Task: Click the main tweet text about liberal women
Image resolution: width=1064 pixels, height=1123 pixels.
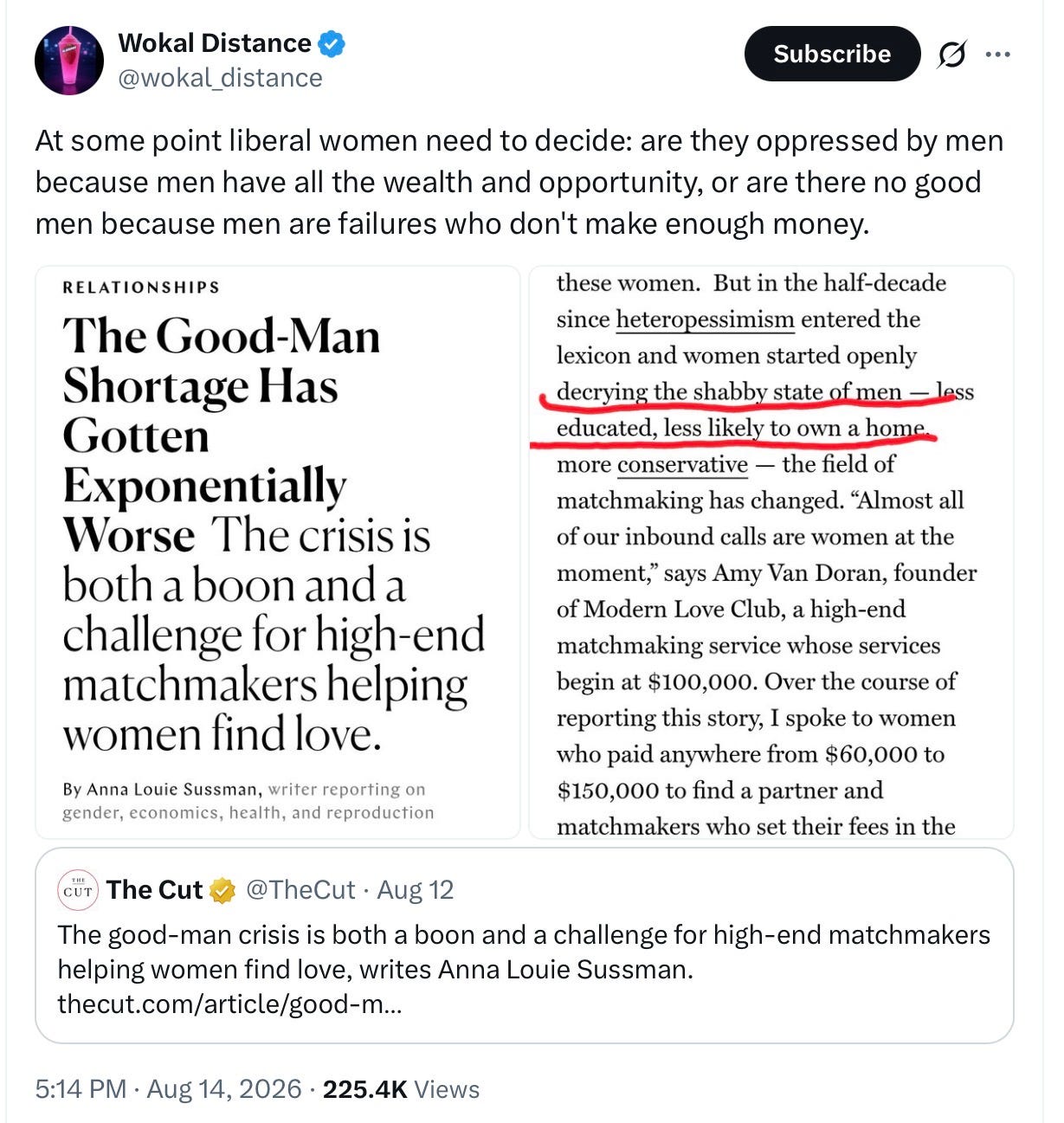Action: pyautogui.click(x=519, y=182)
